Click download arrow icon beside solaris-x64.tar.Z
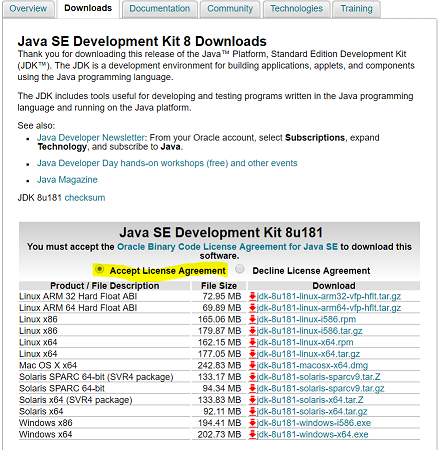The width and height of the screenshot is (440, 450). coord(252,400)
